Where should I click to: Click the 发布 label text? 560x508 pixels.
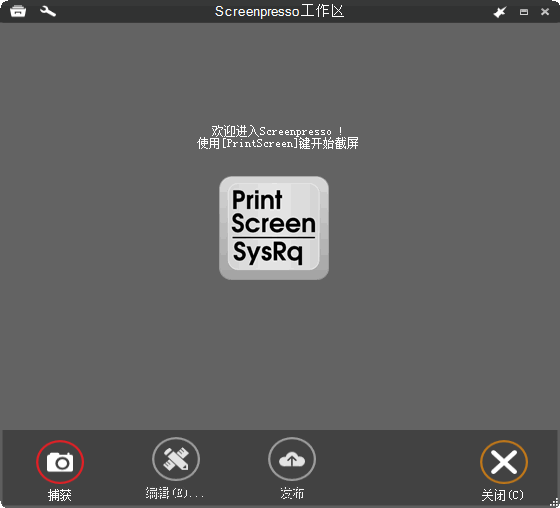(x=292, y=493)
